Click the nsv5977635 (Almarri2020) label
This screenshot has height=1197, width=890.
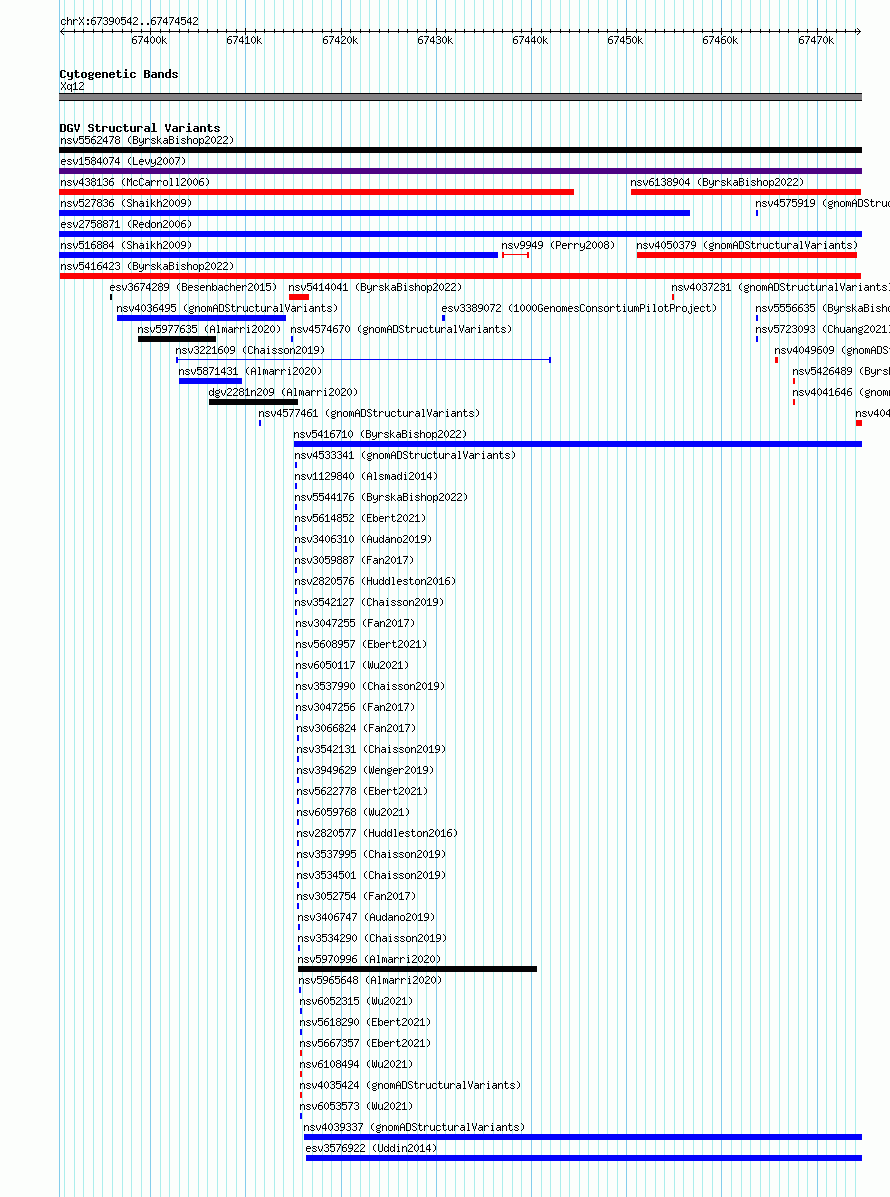pyautogui.click(x=209, y=329)
